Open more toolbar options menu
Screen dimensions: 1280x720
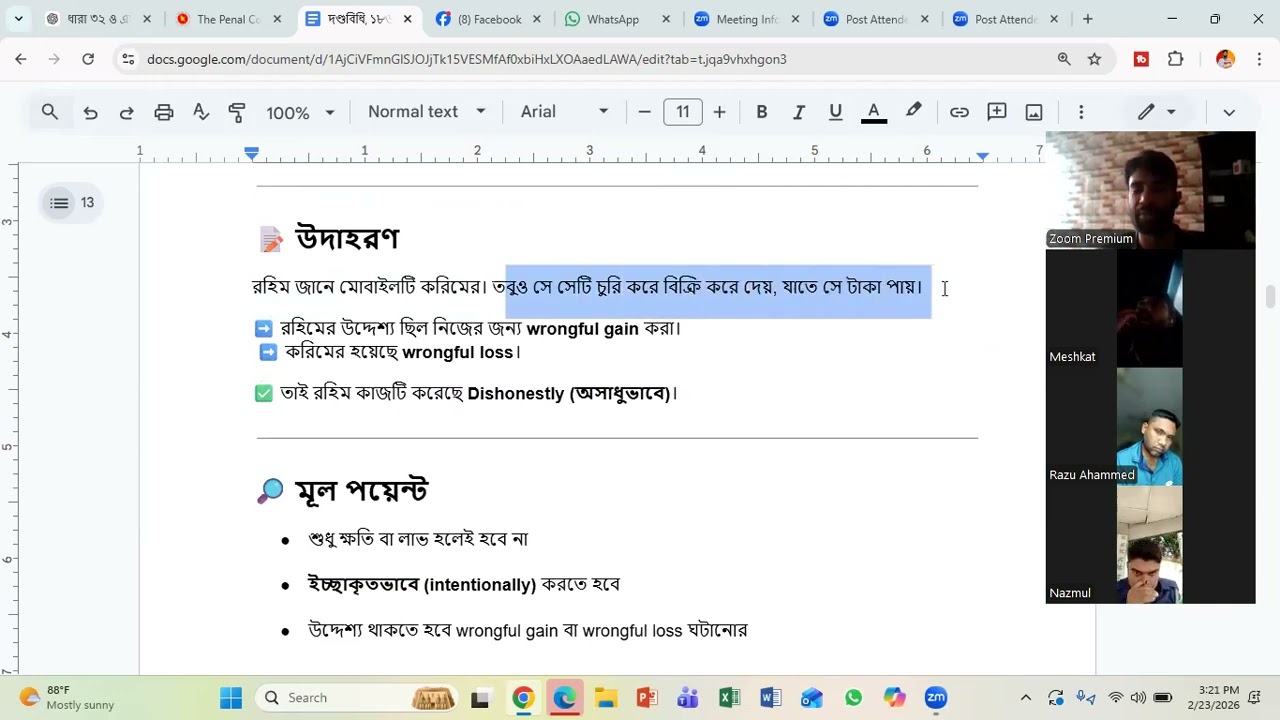[x=1081, y=112]
